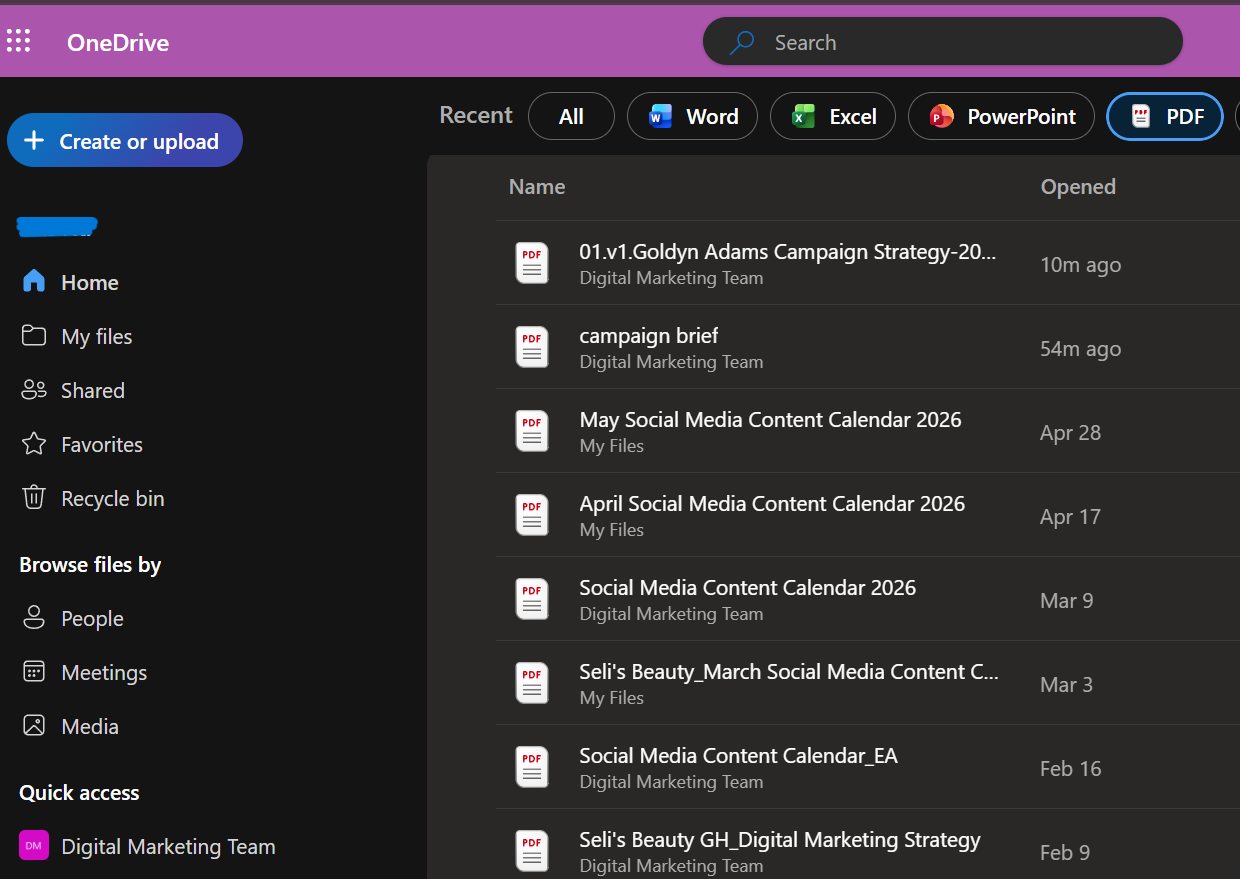Click the Meetings calendar icon
This screenshot has width=1240, height=879.
coord(34,672)
